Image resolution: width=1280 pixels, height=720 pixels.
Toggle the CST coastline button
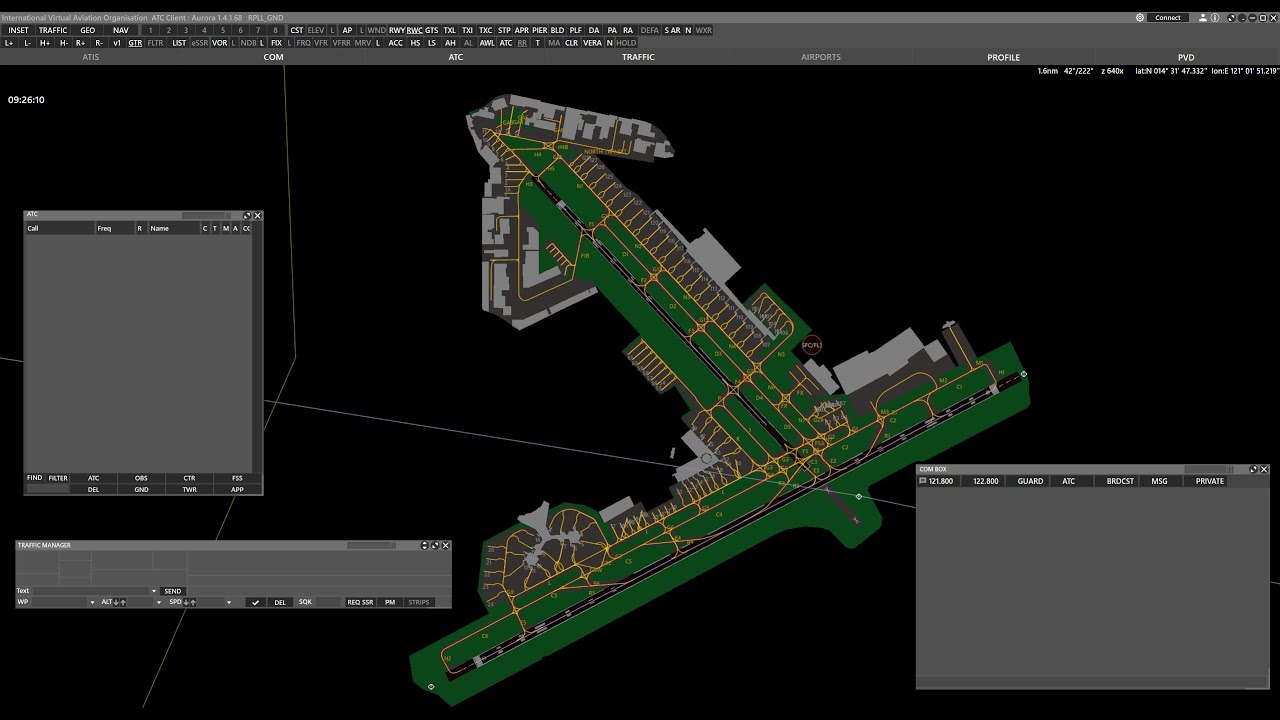pyautogui.click(x=296, y=30)
